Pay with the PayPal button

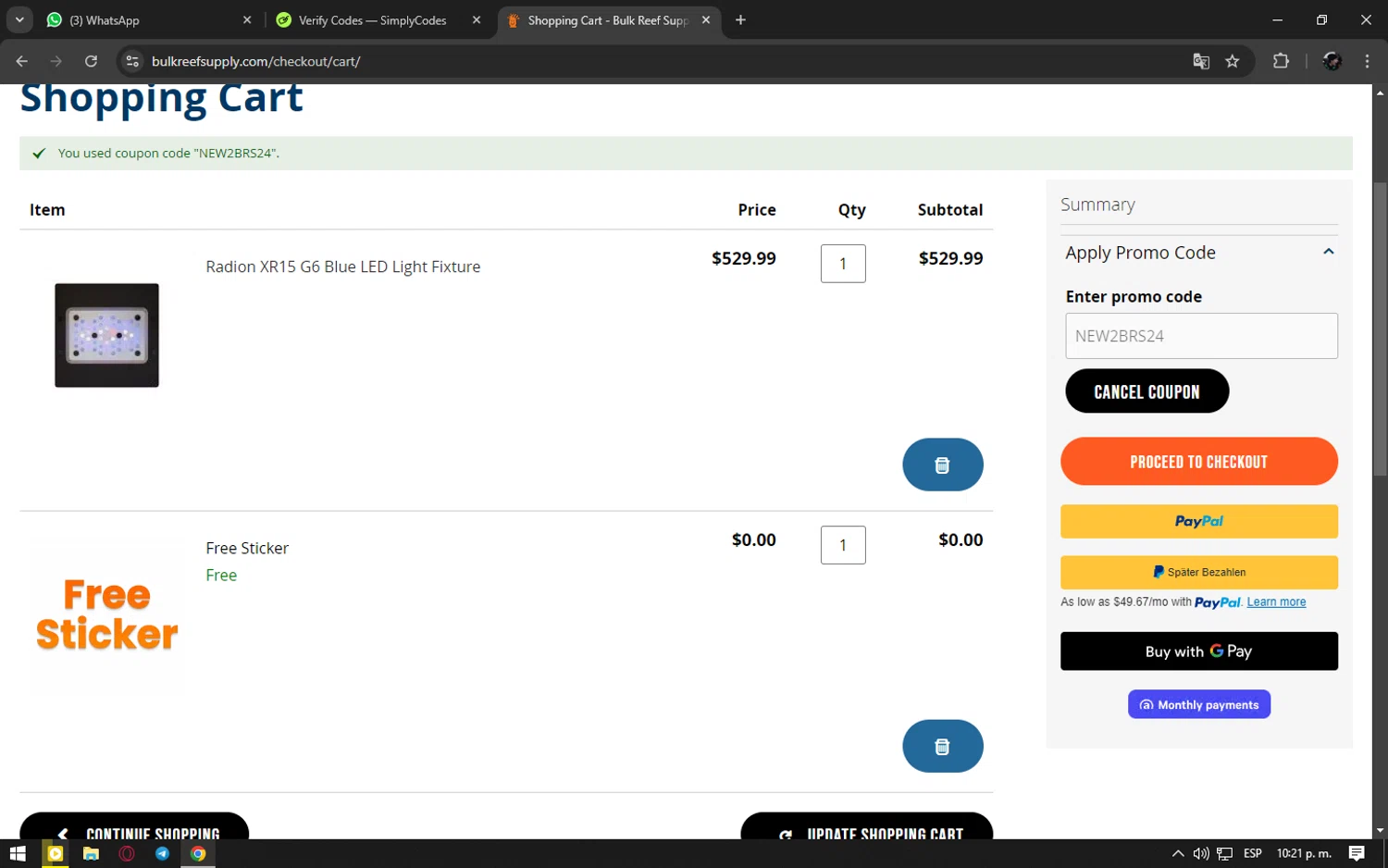coord(1198,521)
